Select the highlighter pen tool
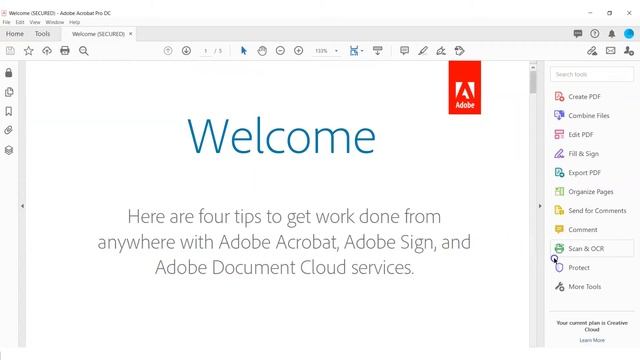This screenshot has height=360, width=640. 423,51
